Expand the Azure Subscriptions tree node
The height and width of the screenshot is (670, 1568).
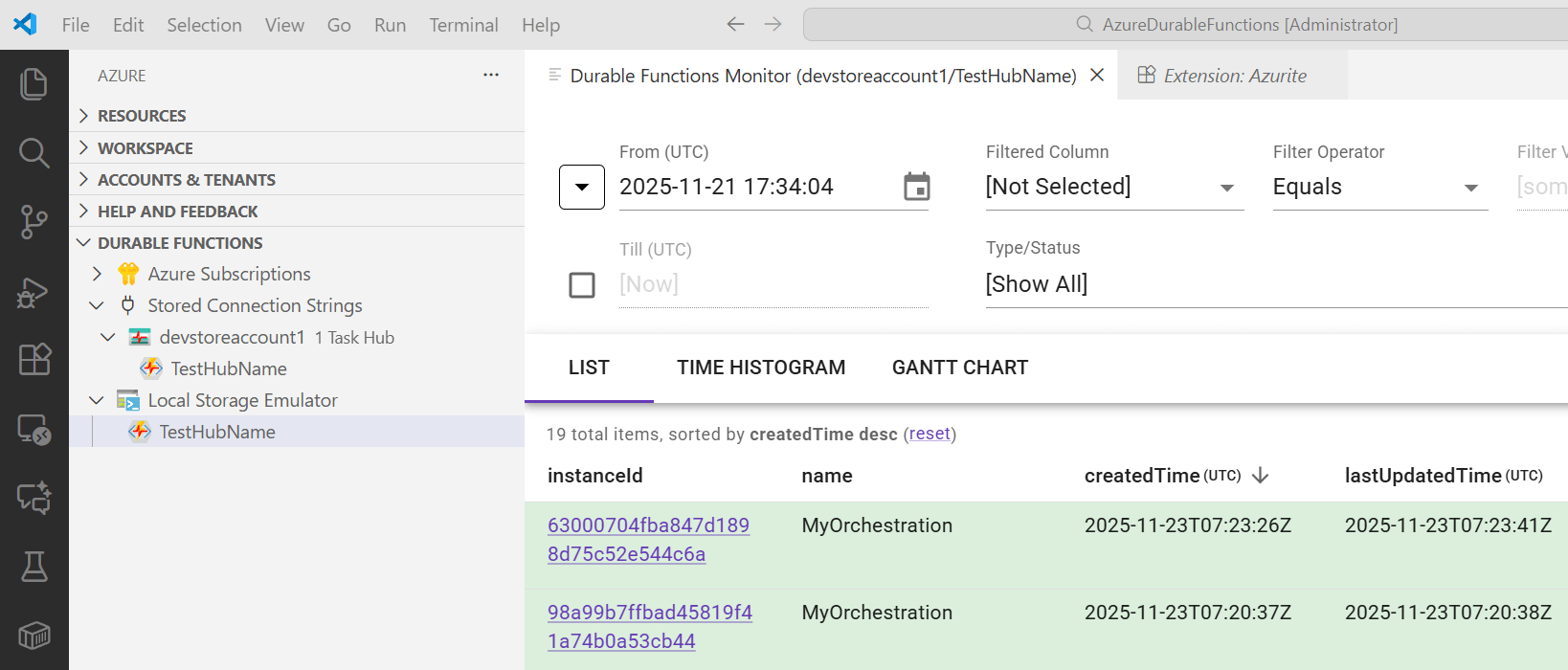coord(97,274)
